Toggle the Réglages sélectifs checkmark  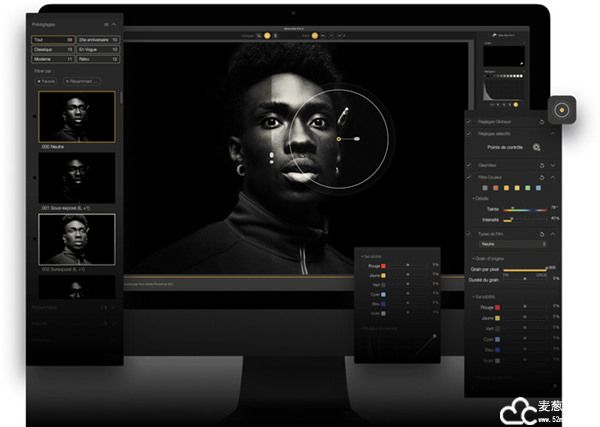point(470,132)
